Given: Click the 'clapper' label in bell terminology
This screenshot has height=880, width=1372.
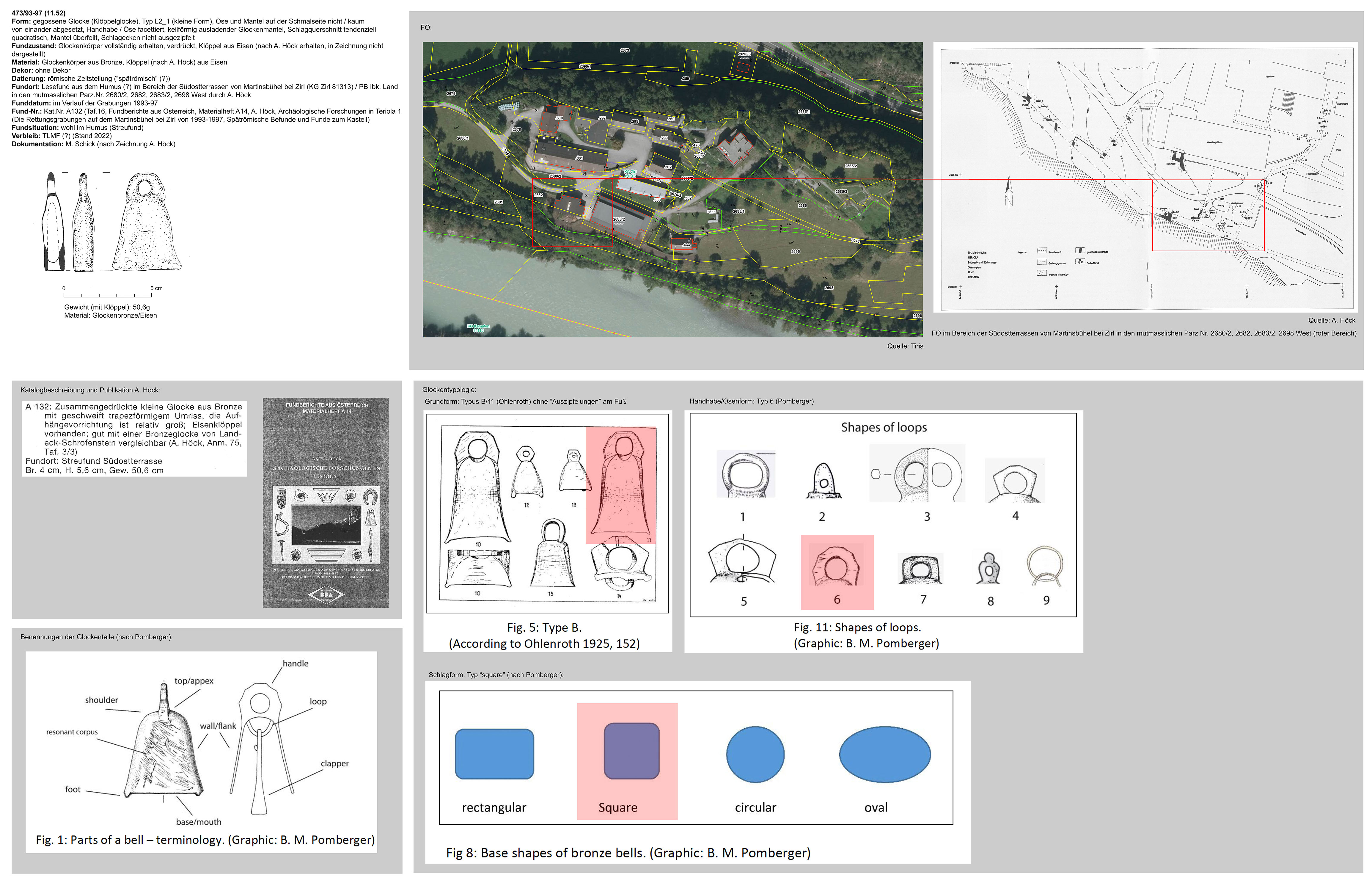Looking at the screenshot, I should (334, 763).
